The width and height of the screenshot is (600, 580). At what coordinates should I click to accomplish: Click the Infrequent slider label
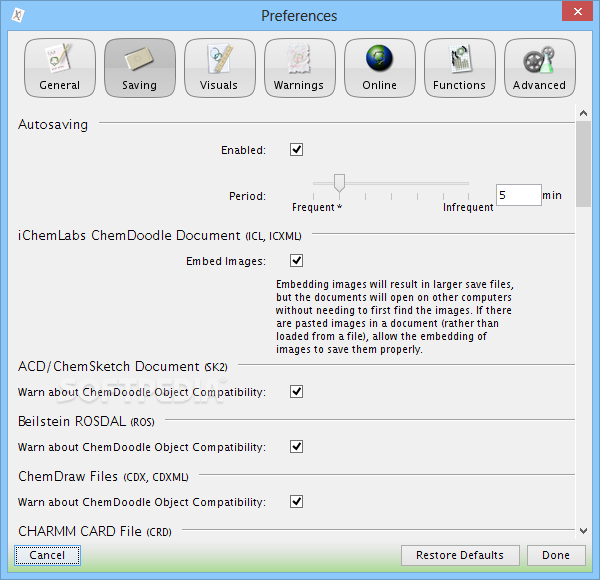(x=468, y=207)
